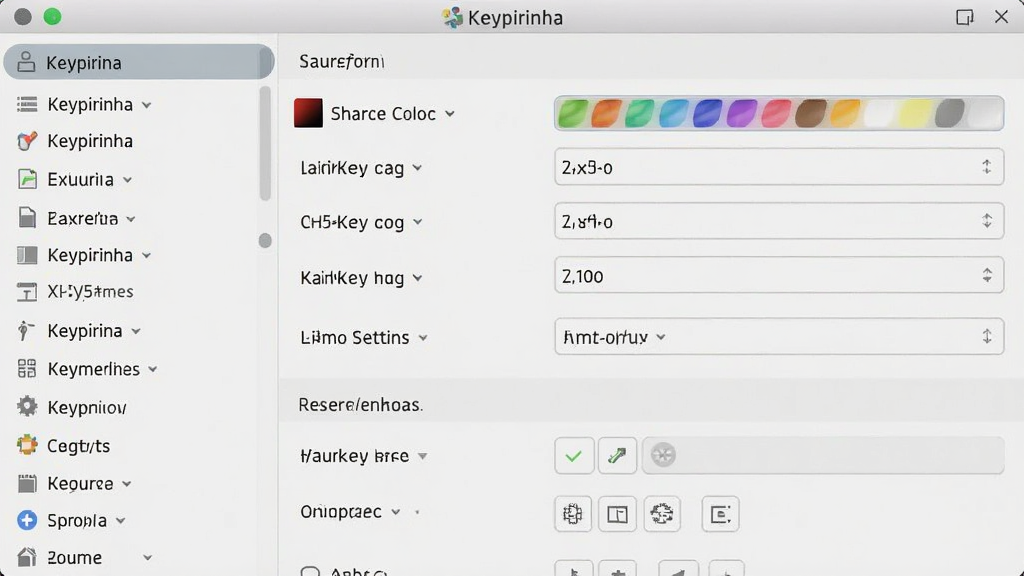Click the Saureforn section header
This screenshot has width=1024, height=576.
(342, 61)
